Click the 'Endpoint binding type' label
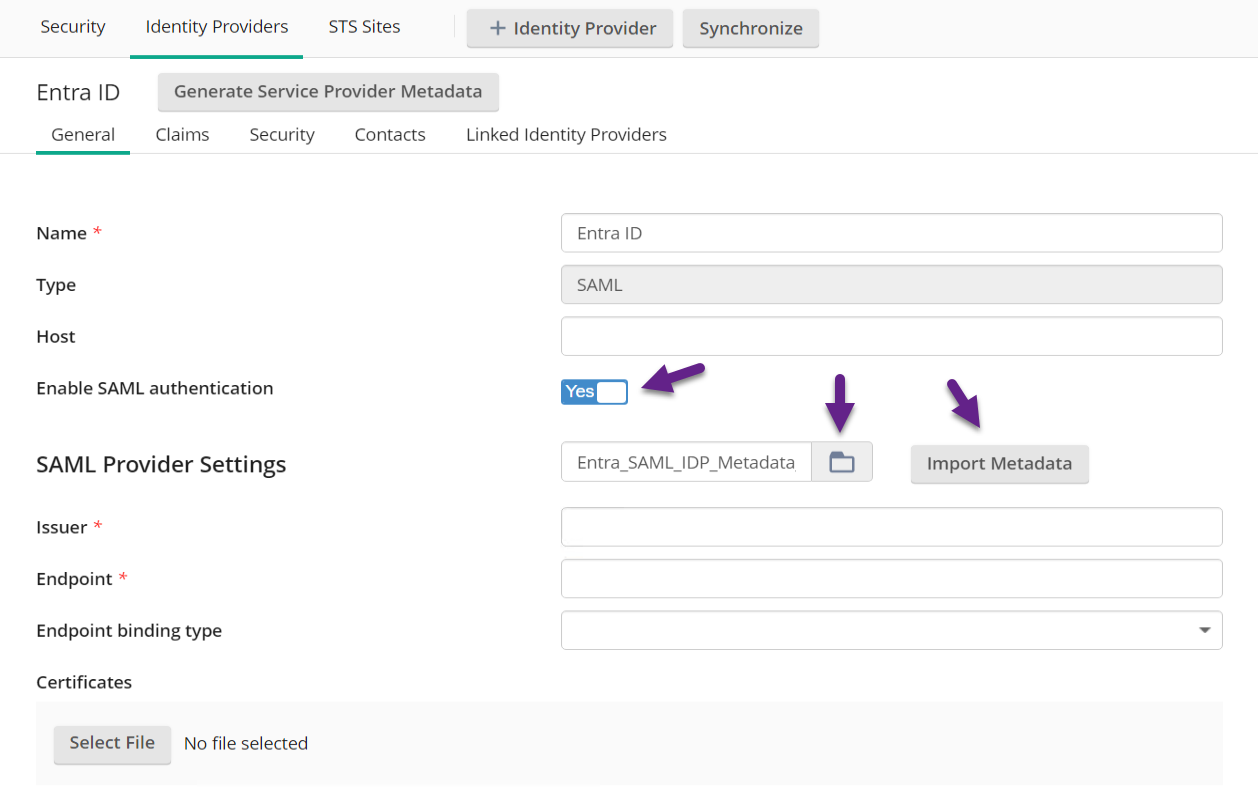This screenshot has width=1258, height=802. [129, 631]
